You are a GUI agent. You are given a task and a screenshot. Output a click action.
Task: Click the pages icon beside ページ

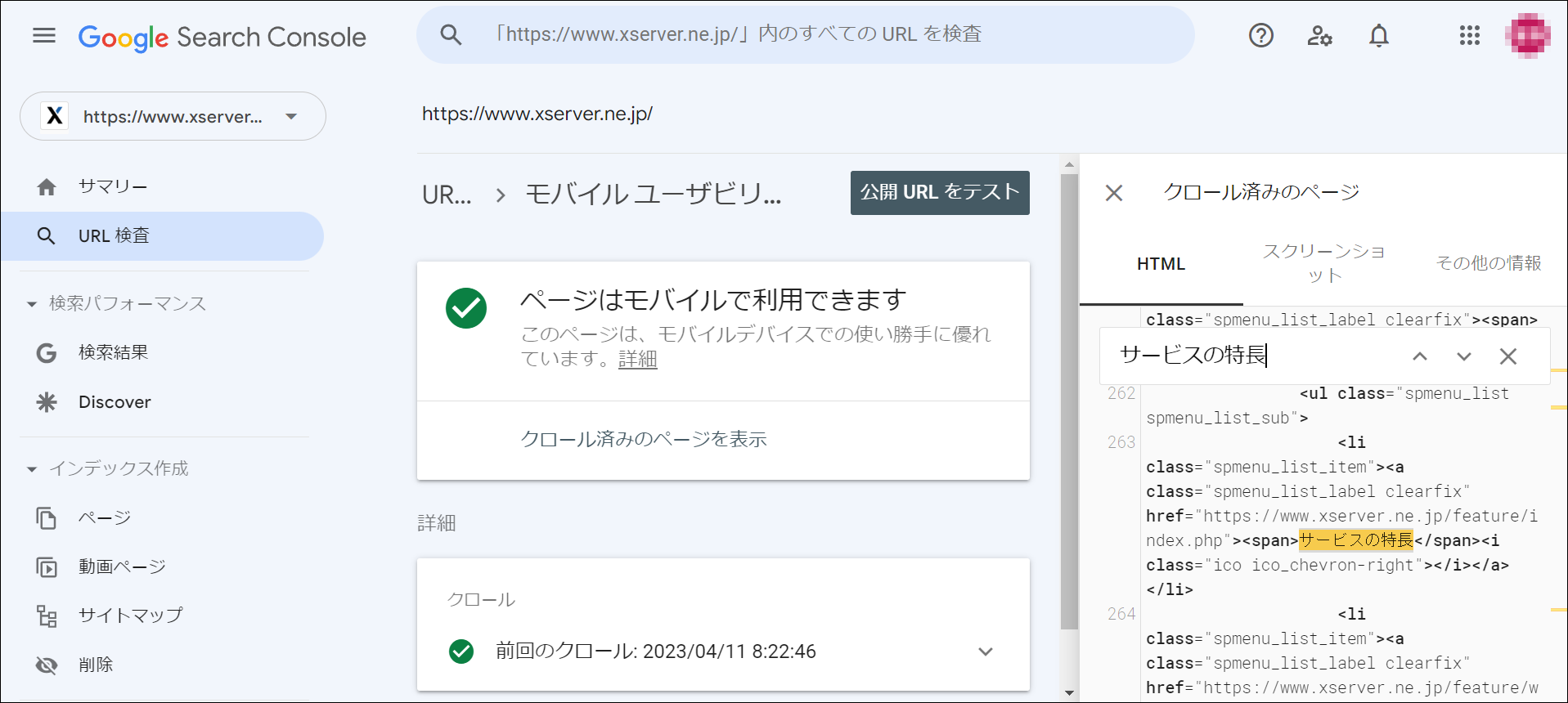click(x=47, y=518)
